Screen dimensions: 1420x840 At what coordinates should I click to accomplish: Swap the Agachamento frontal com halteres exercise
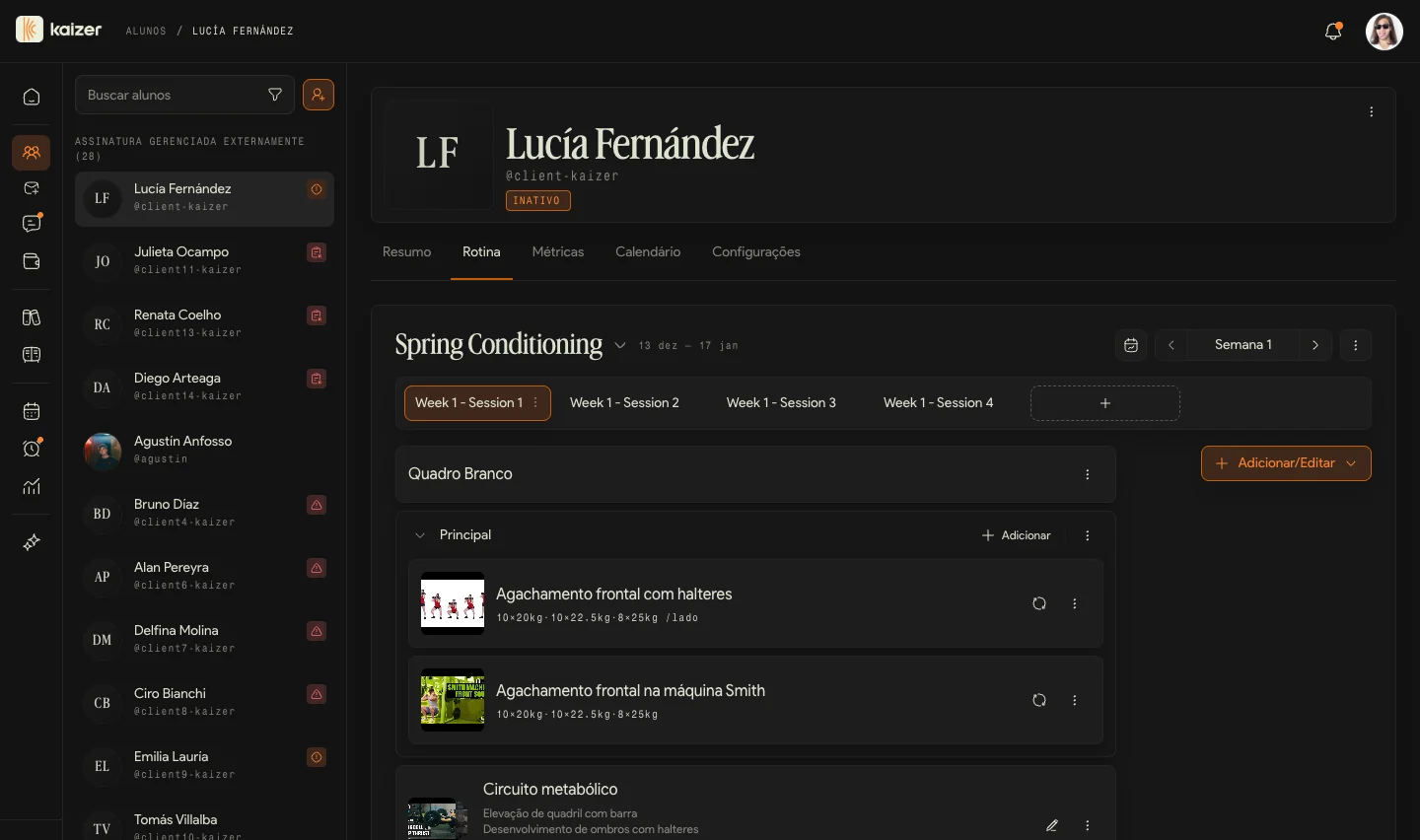pyautogui.click(x=1039, y=603)
